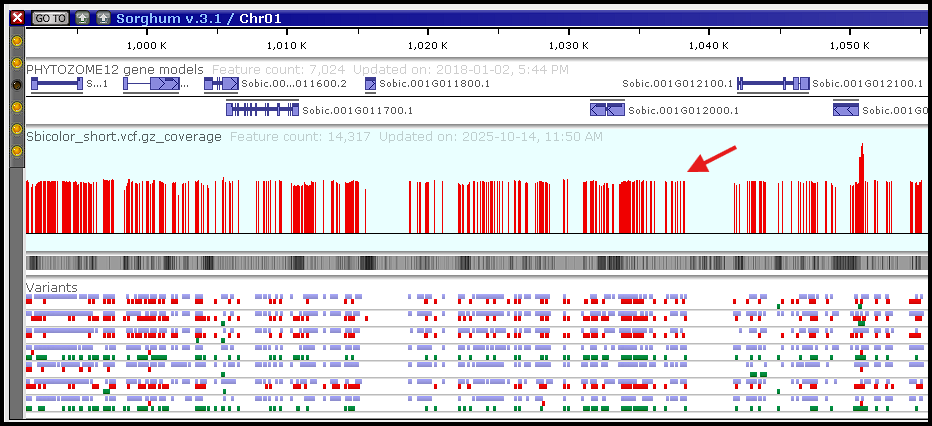Viewport: 932px width, 426px height.
Task: Click the first up-arrow icon right of GO TO
Action: 82,18
